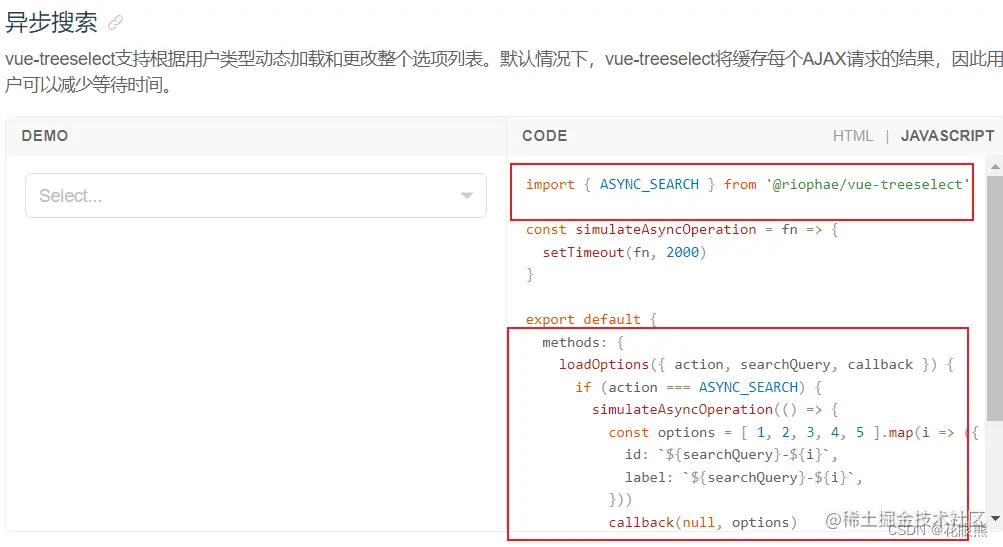Click the scrollbar down arrow in code panel
The height and width of the screenshot is (547, 1003).
(x=995, y=518)
